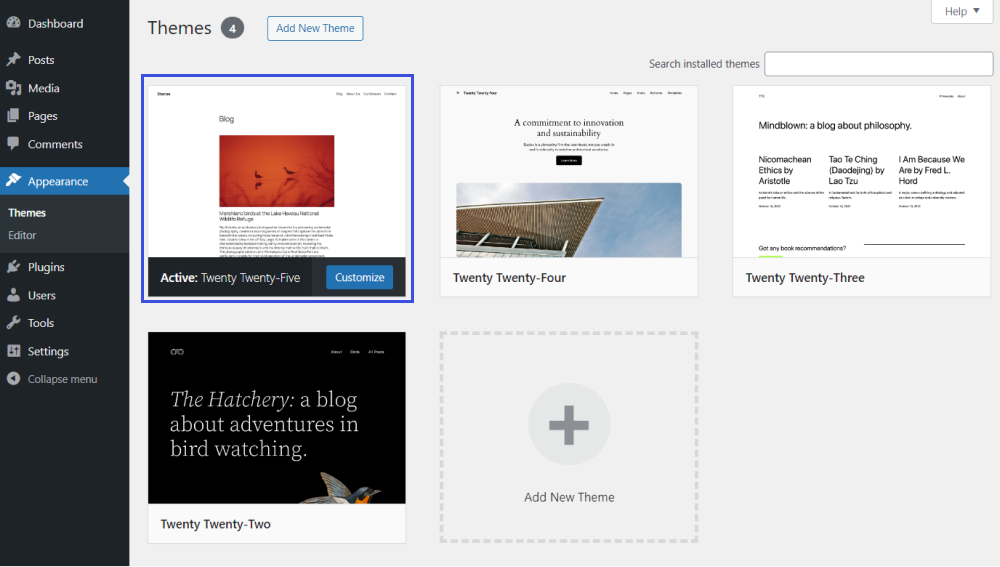This screenshot has width=1000, height=567.
Task: Click the theme count badge 4
Action: coord(233,28)
